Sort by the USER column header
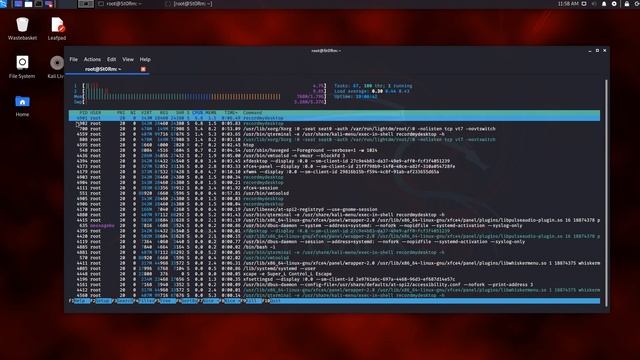This screenshot has width=640, height=360. (96, 113)
